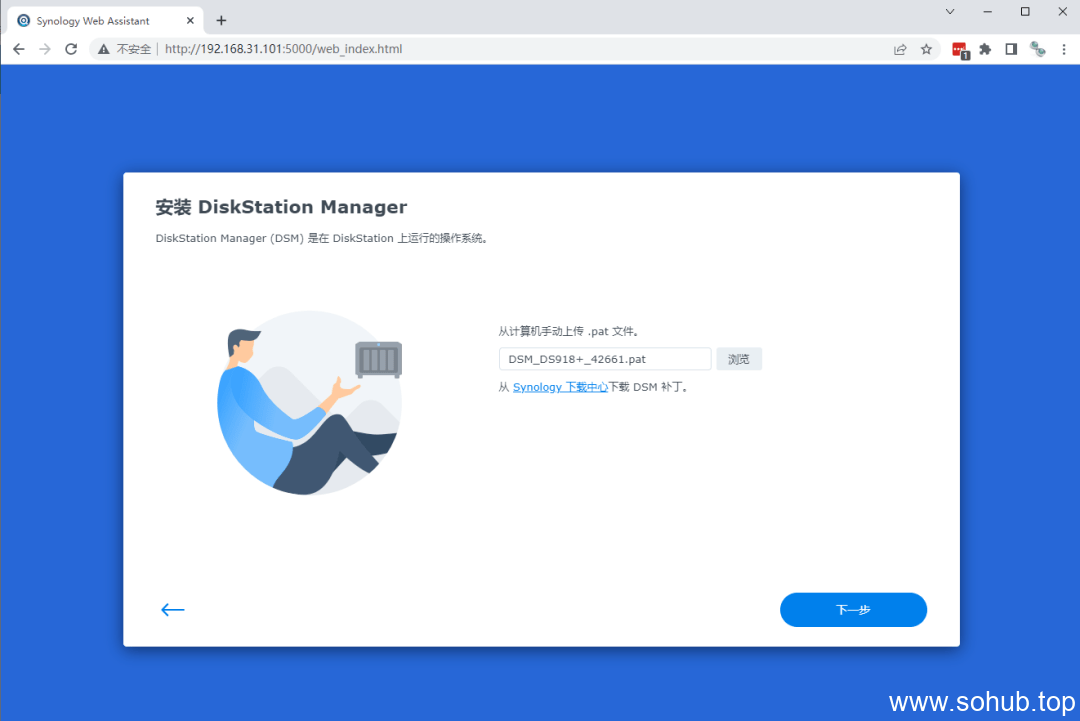Open the tab search chevron dropdown
This screenshot has height=721, width=1080.
coord(949,11)
